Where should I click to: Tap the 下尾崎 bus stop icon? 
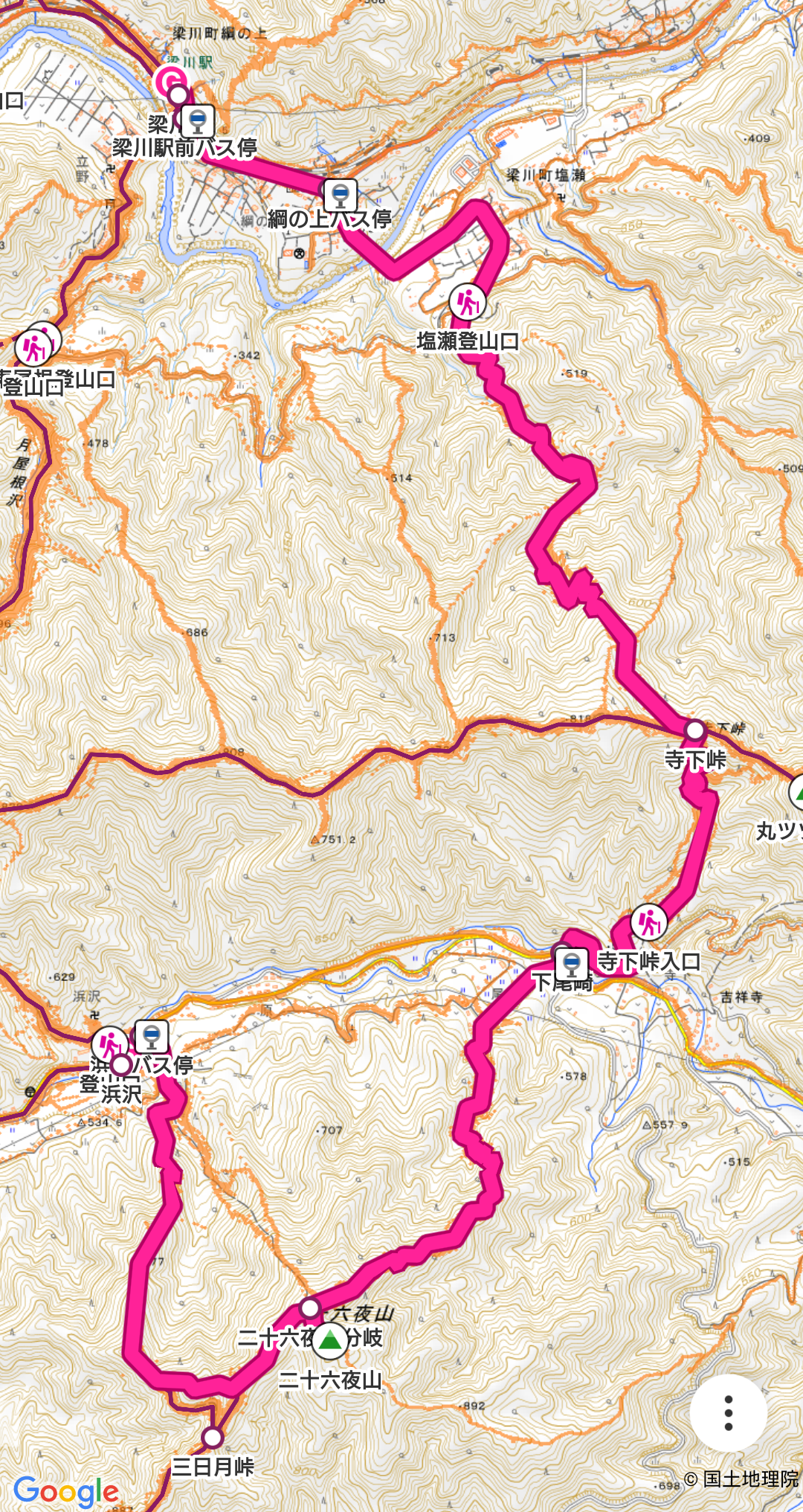(x=572, y=964)
